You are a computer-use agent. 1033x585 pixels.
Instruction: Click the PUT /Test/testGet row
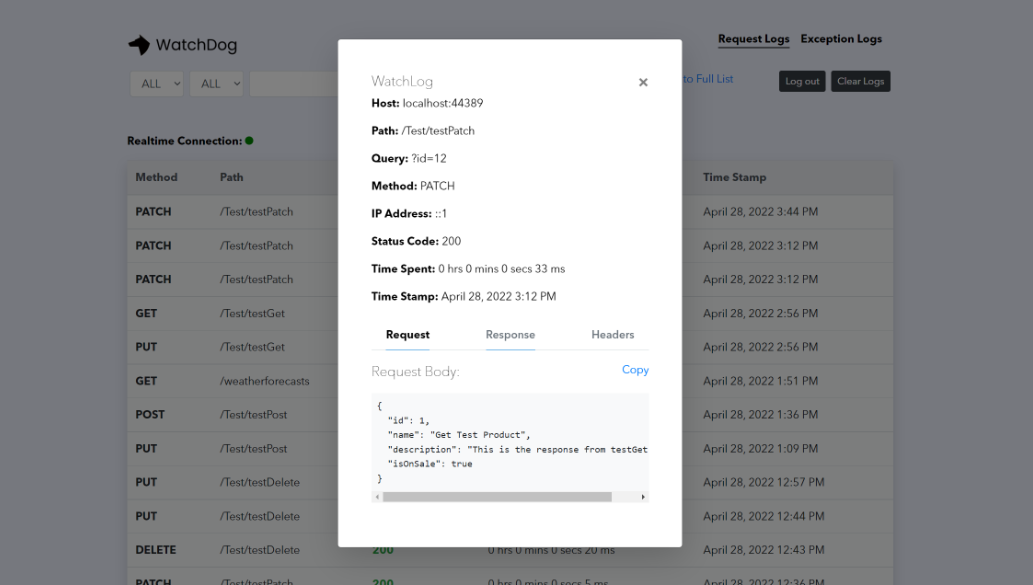point(510,347)
